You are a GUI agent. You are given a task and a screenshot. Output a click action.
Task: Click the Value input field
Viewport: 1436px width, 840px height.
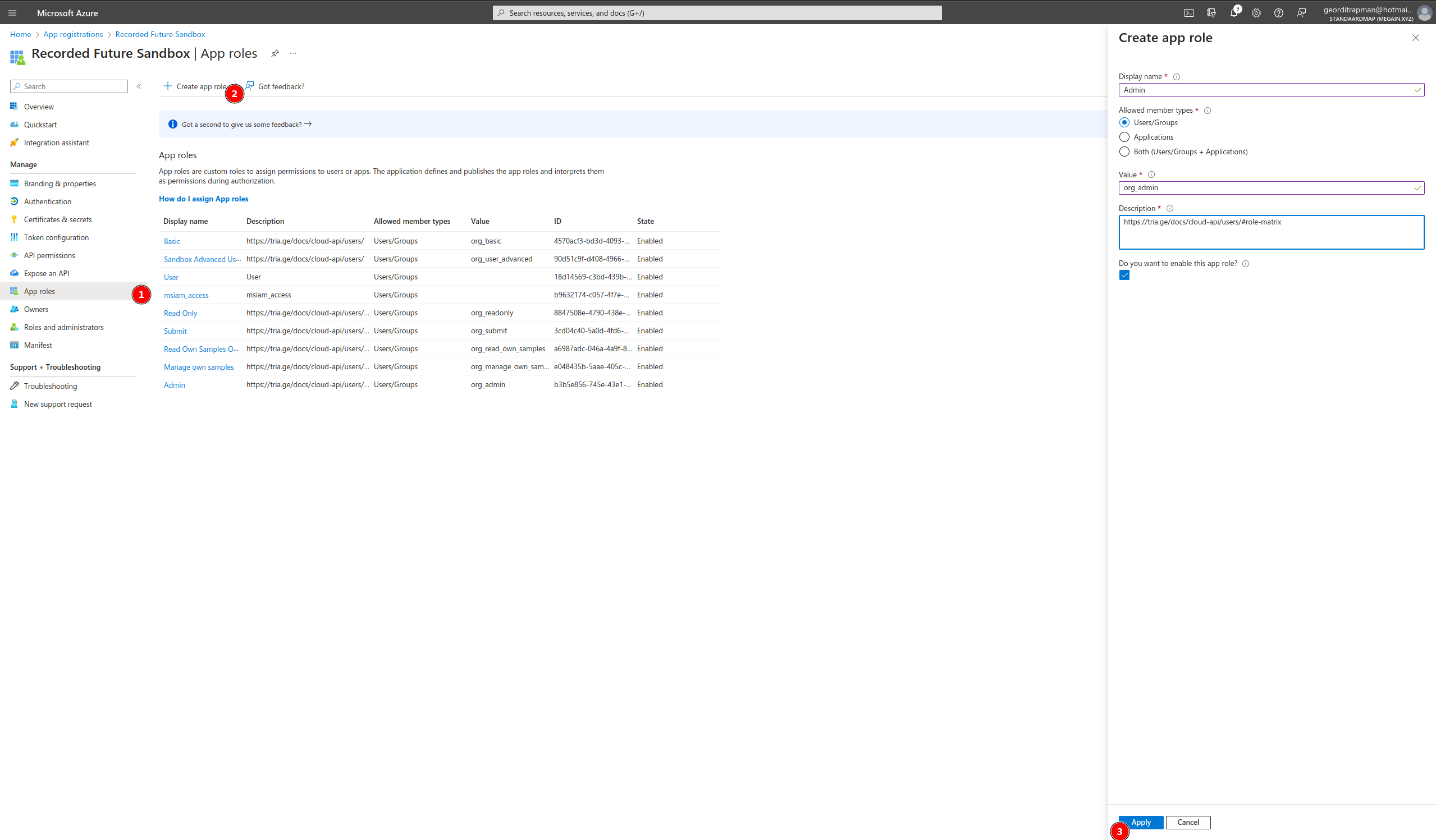tap(1265, 188)
